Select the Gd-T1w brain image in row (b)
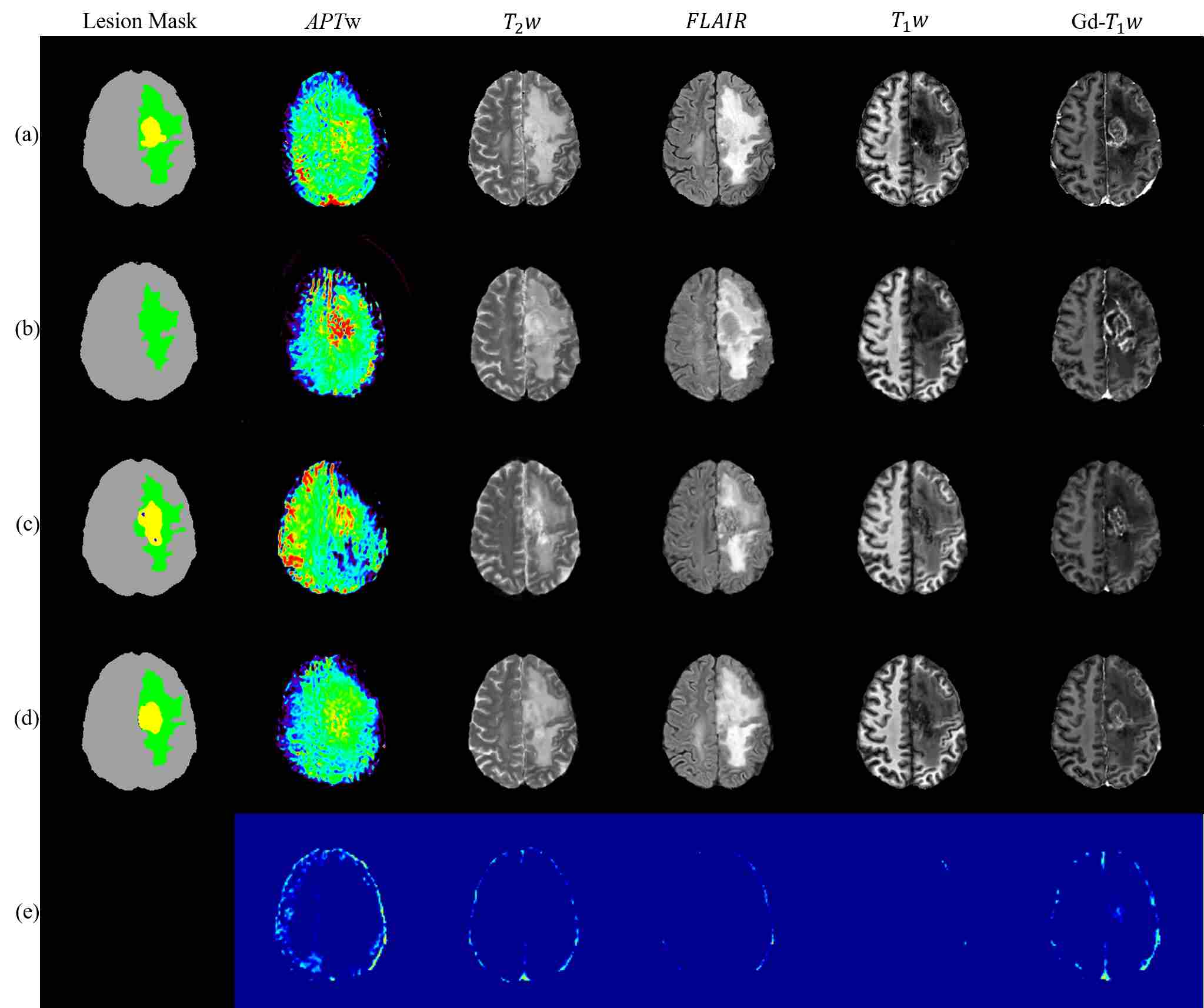The image size is (1204, 1008). [x=1106, y=333]
